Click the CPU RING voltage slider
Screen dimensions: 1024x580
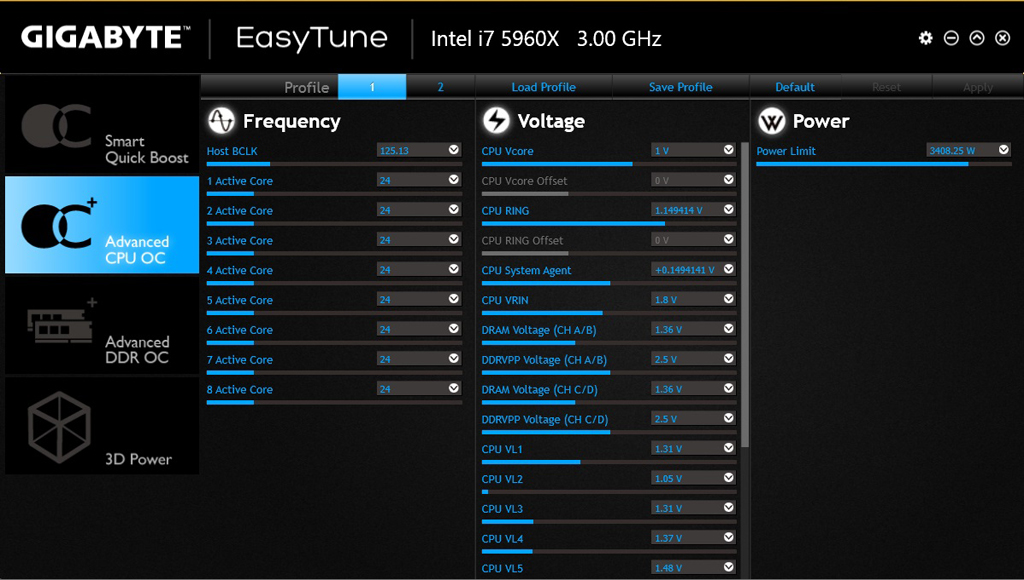click(608, 223)
